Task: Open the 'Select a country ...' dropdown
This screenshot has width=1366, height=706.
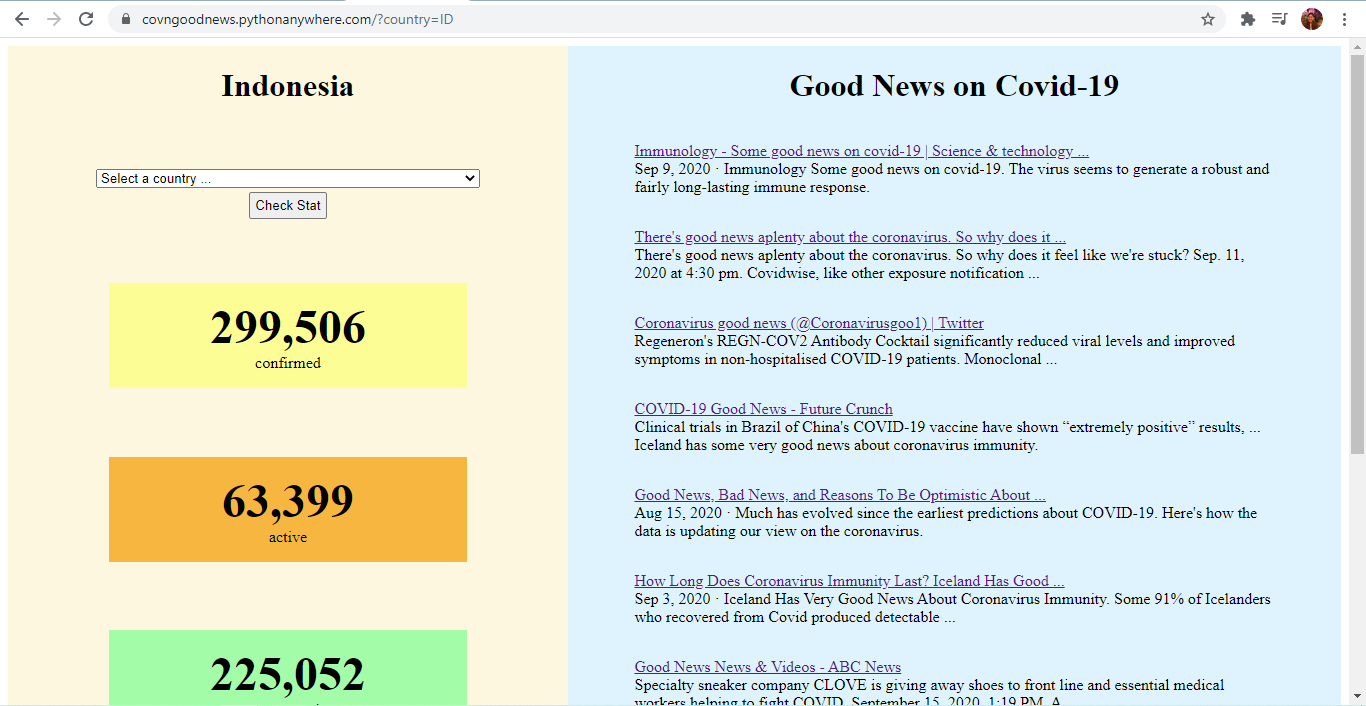Action: point(287,178)
